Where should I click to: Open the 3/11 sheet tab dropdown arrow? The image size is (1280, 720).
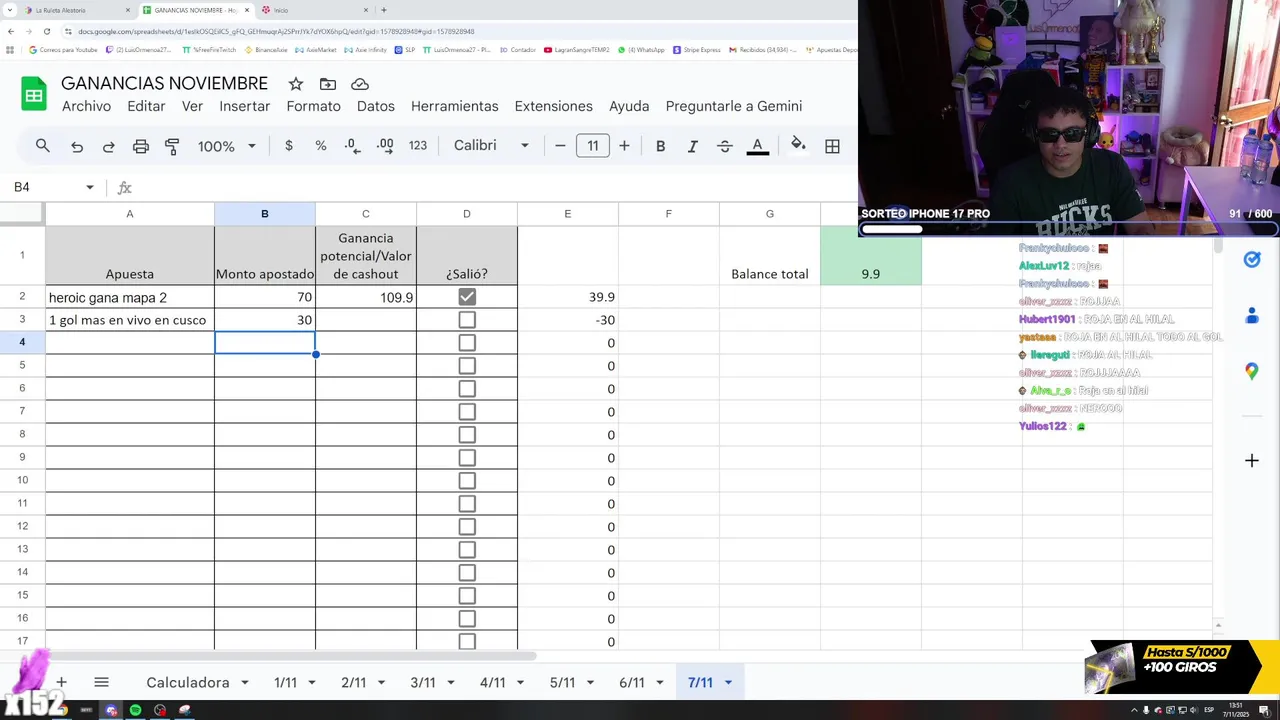point(450,683)
